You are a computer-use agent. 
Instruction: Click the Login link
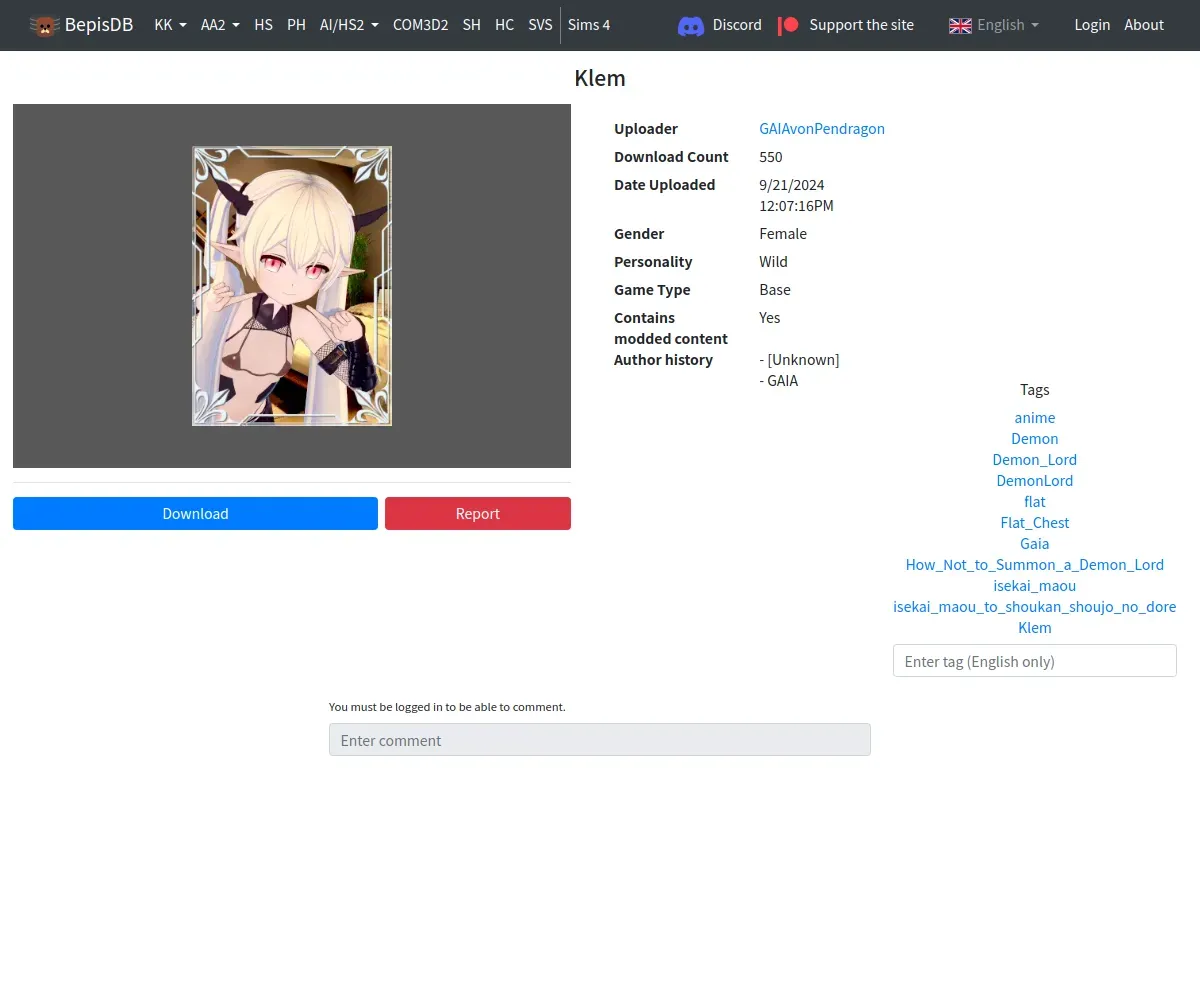[x=1092, y=25]
